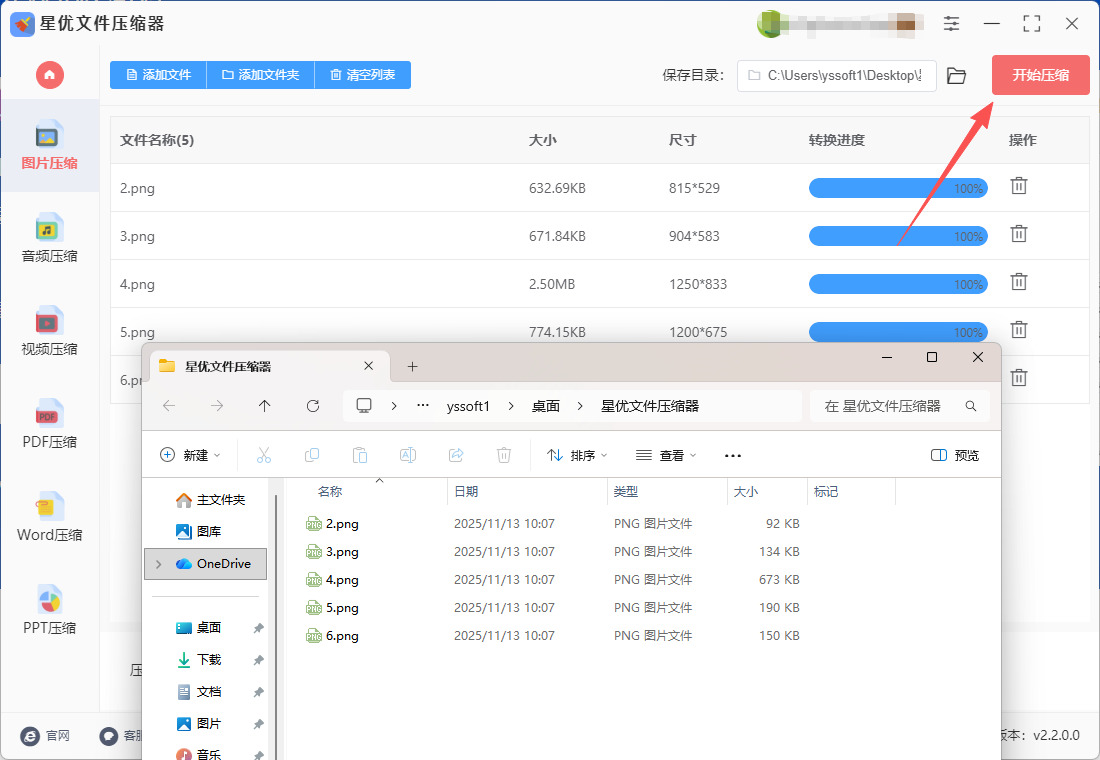
Task: Expand the 新建 new item dropdown
Action: [190, 456]
